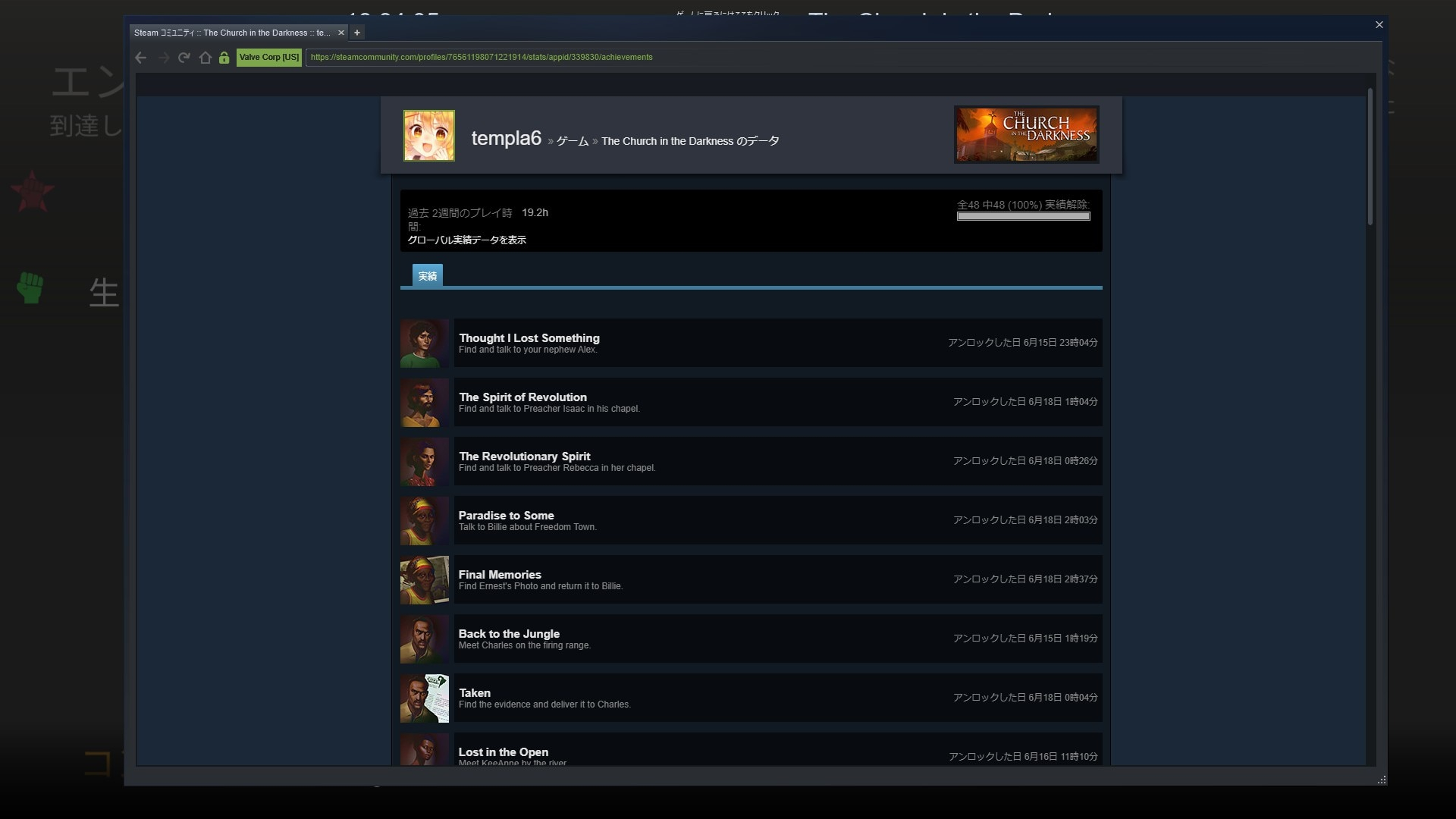Go to the home page icon

205,58
